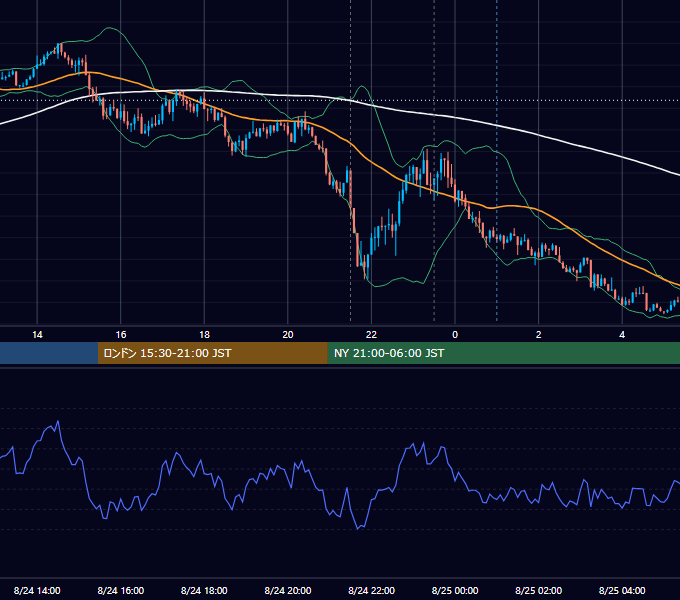This screenshot has height=600, width=680.
Task: Click the 8/25 00:00 date label
Action: [x=455, y=590]
